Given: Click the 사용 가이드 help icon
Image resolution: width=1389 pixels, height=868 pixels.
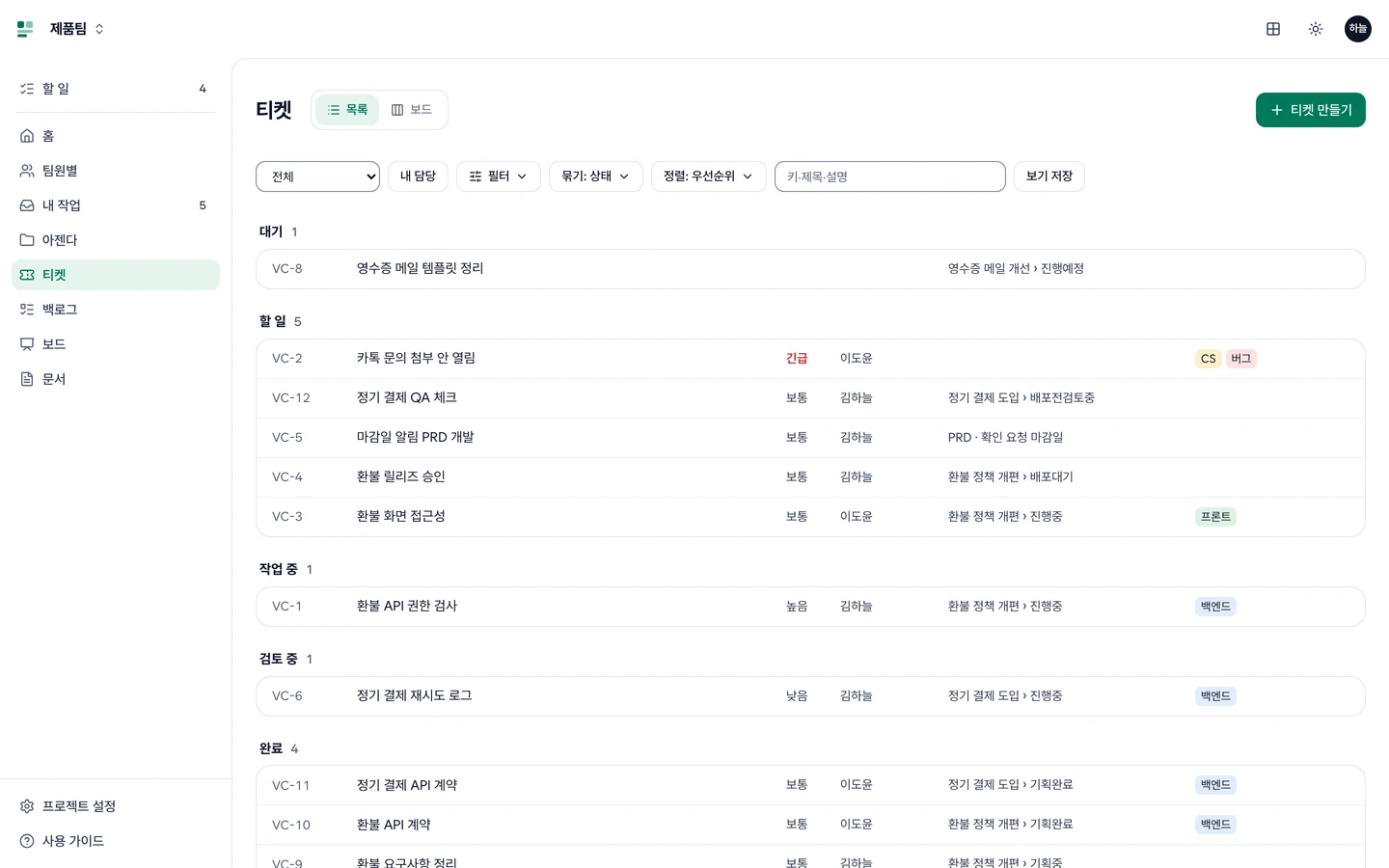Looking at the screenshot, I should pyautogui.click(x=27, y=841).
